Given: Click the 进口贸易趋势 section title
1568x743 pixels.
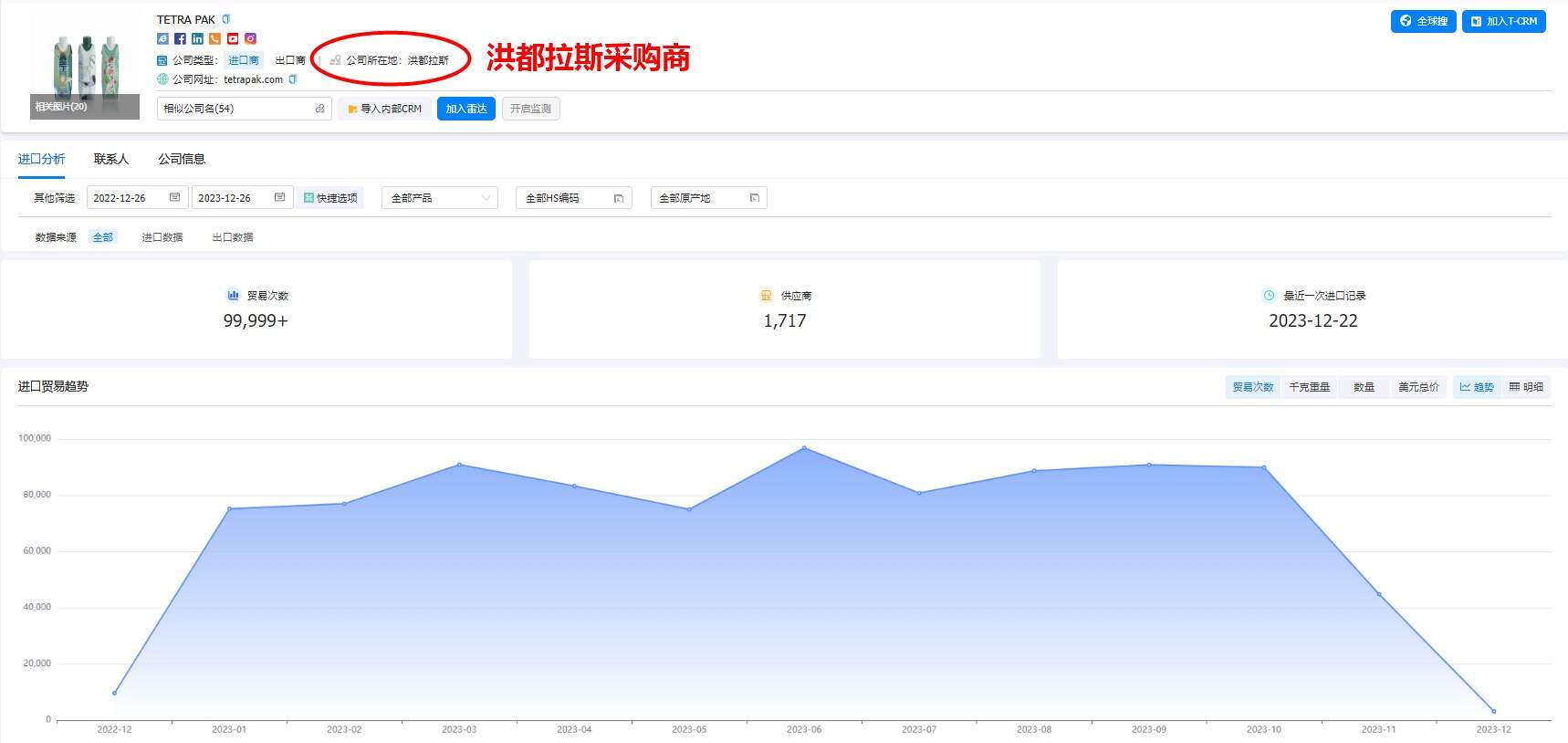Looking at the screenshot, I should click(x=53, y=387).
